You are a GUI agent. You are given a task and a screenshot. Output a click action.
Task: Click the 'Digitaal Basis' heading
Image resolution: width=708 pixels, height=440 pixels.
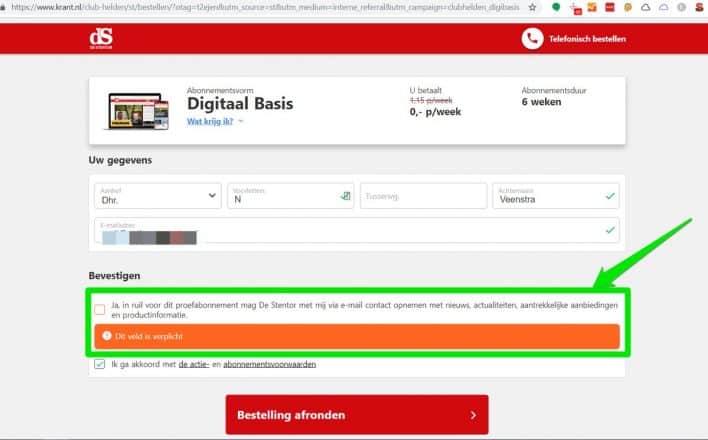click(x=240, y=104)
